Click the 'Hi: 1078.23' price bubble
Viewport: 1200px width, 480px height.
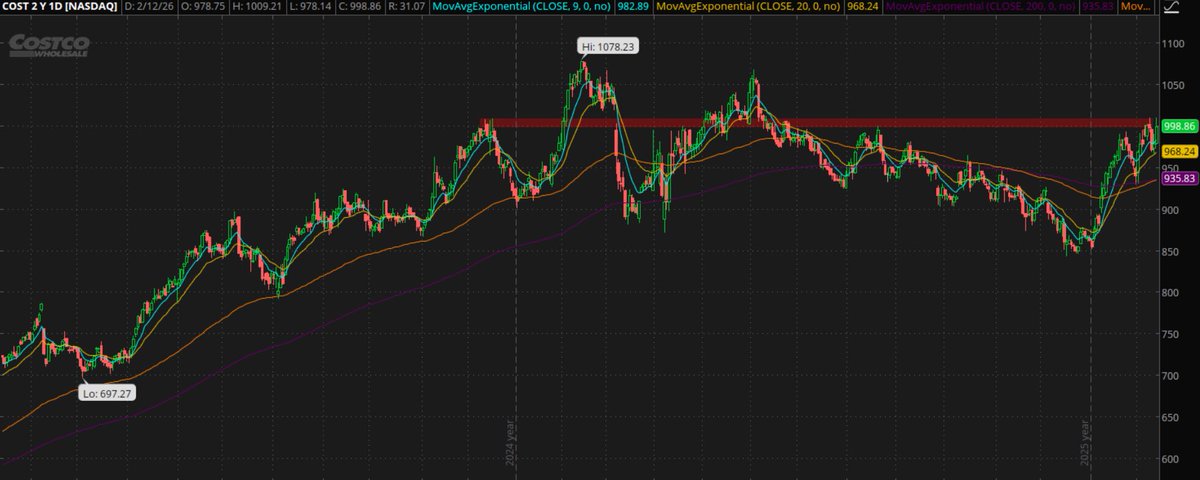click(x=607, y=46)
